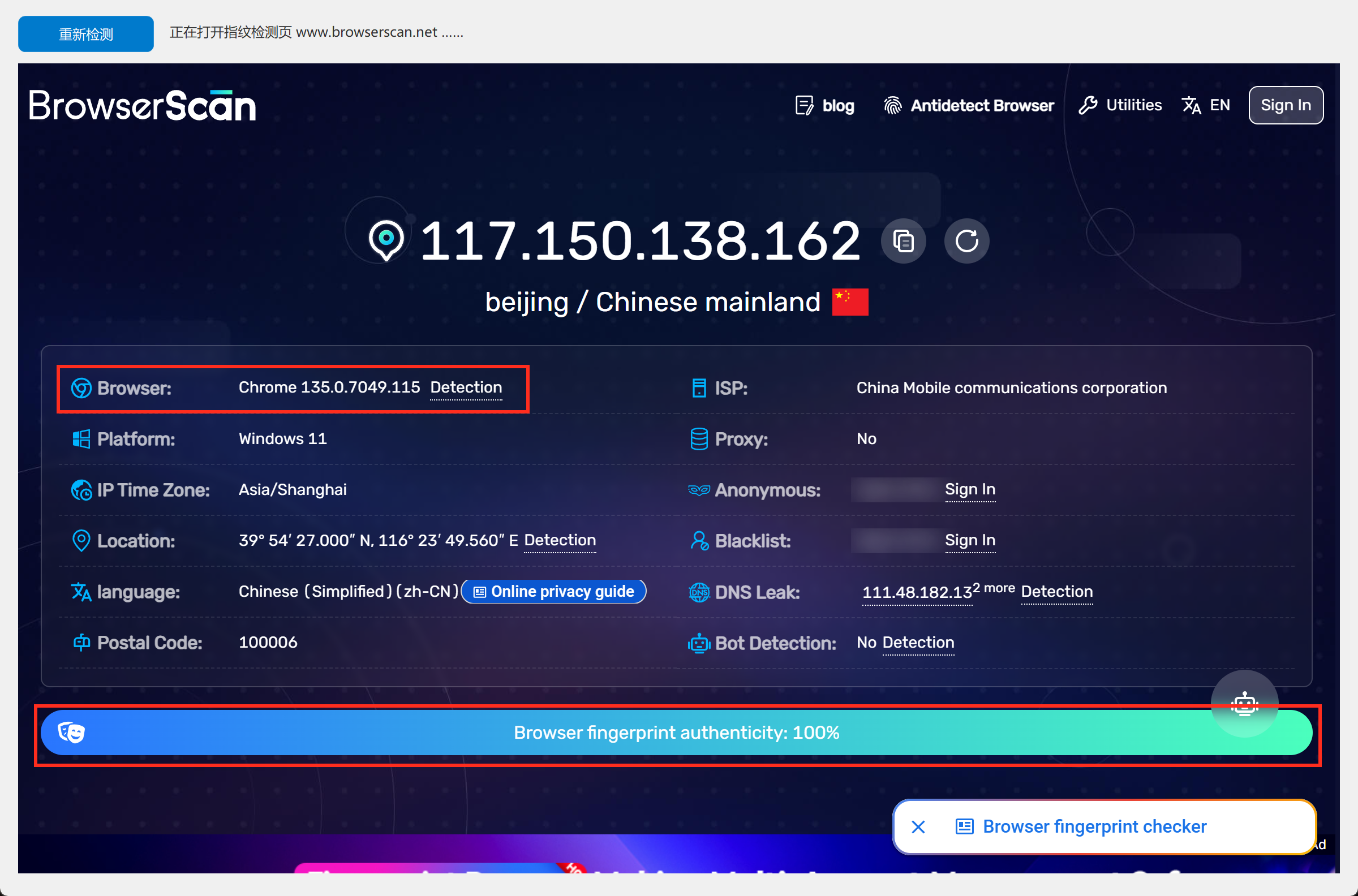Viewport: 1358px width, 896px height.
Task: Click the refresh IP circular arrow icon
Action: click(x=966, y=241)
